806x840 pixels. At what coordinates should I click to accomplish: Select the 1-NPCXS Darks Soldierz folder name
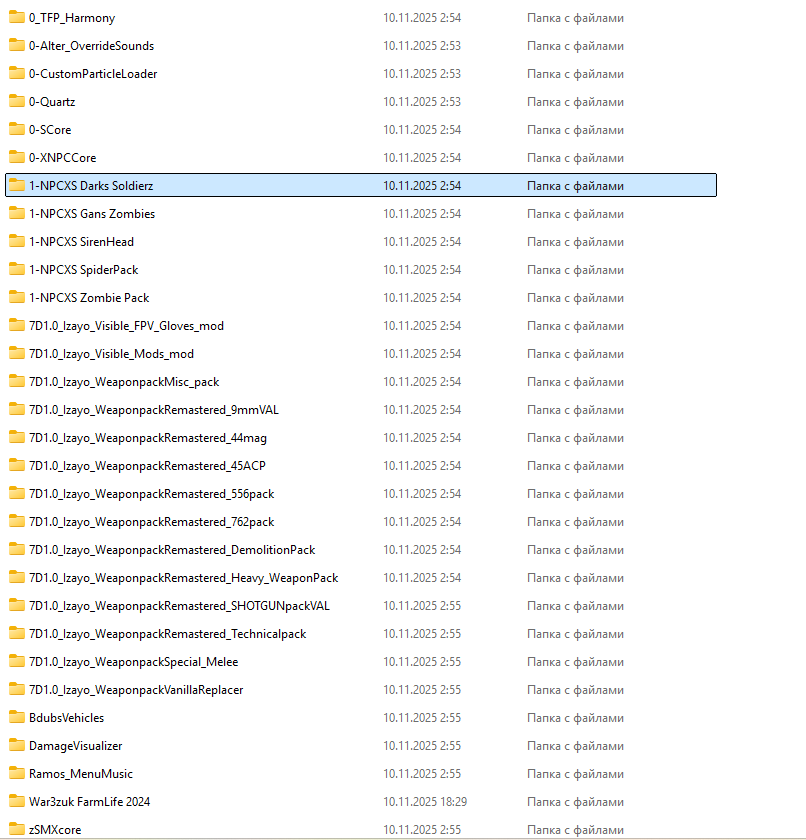(x=91, y=186)
